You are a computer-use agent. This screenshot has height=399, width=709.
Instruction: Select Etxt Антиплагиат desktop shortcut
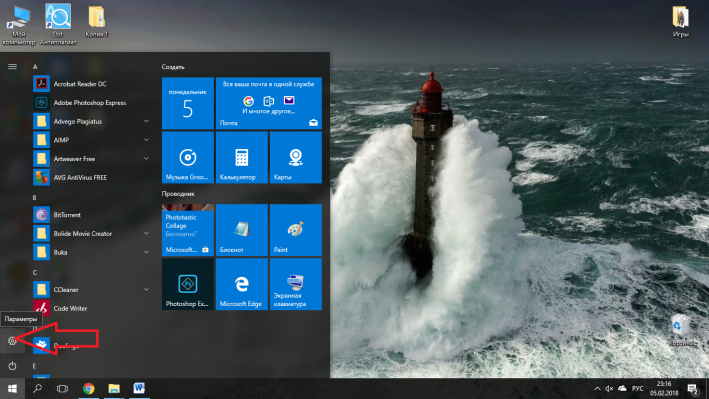58,25
